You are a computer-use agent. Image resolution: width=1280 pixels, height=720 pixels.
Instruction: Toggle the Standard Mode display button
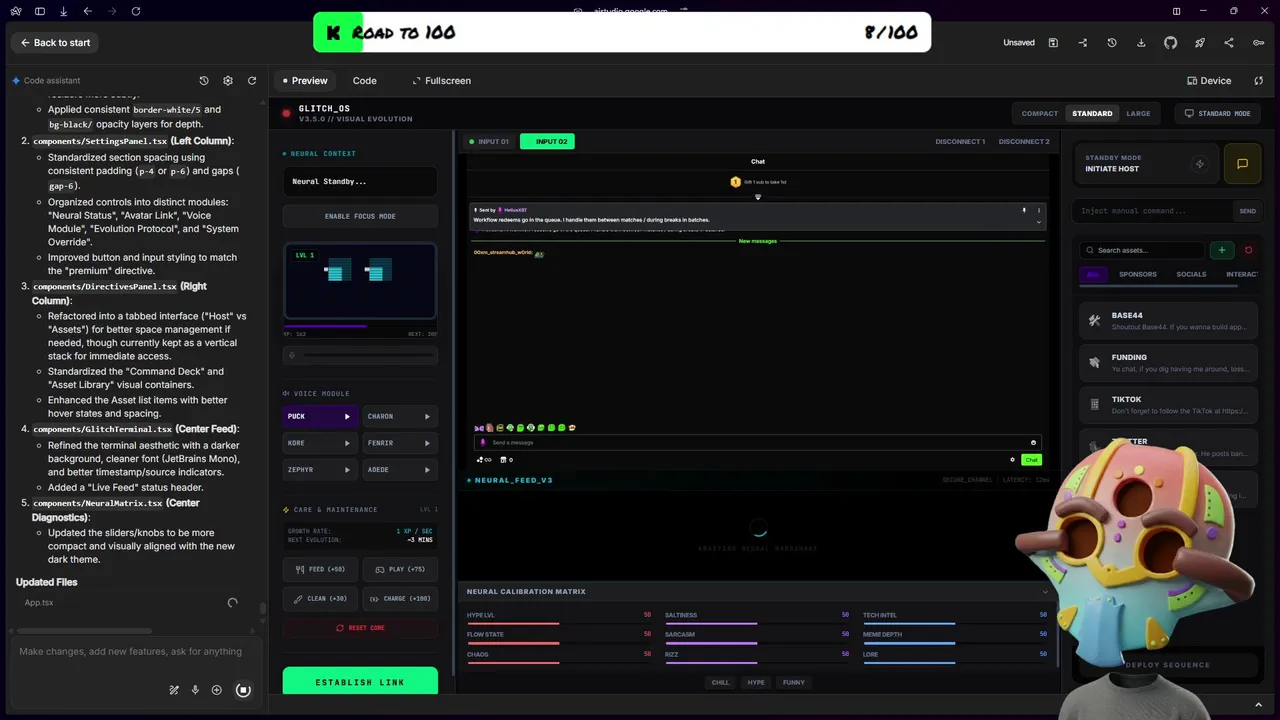pos(1217,114)
